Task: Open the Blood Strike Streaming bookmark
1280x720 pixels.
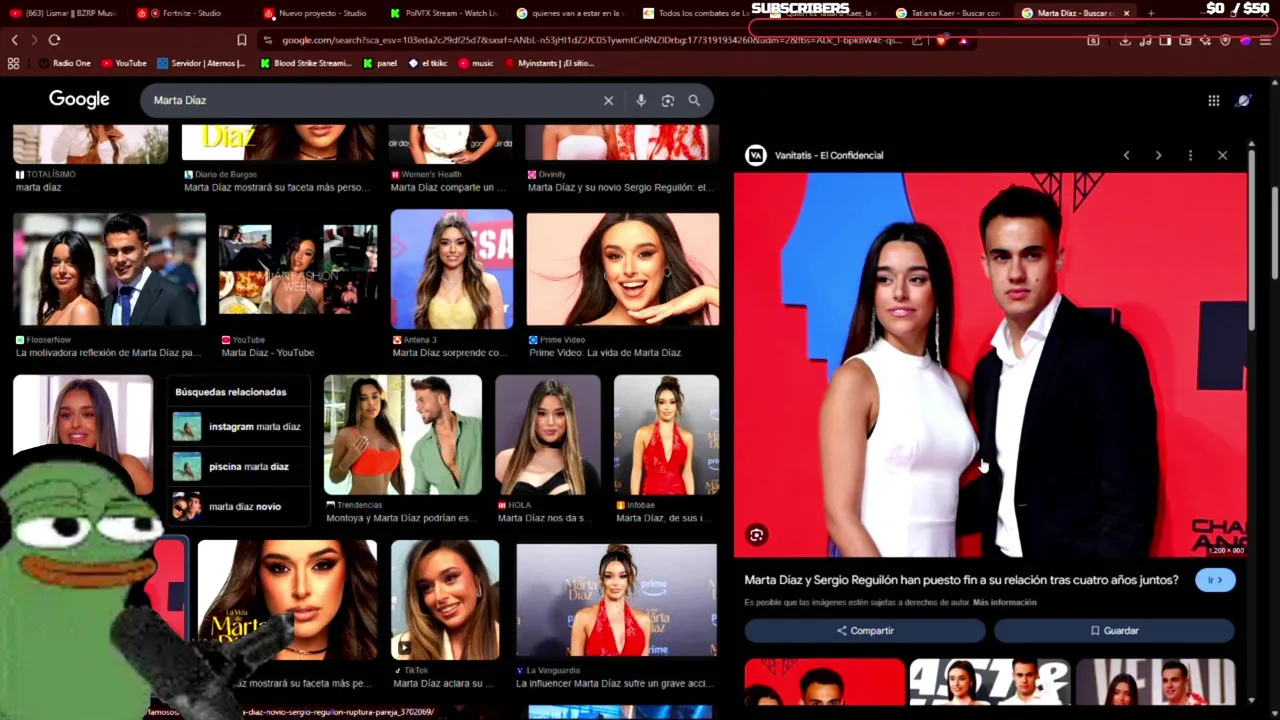Action: point(305,63)
